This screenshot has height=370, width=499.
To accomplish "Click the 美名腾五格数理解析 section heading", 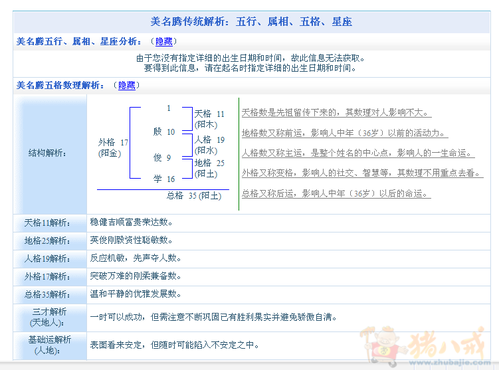I will tap(60, 85).
